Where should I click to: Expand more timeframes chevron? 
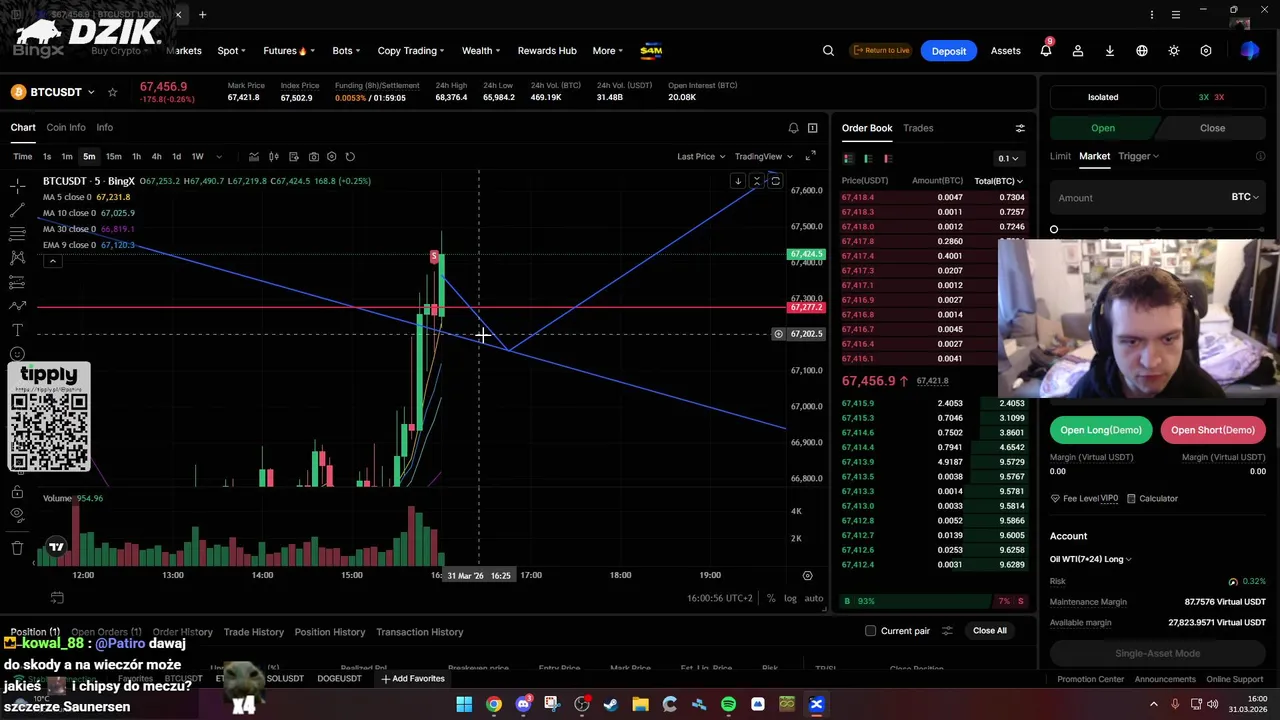click(219, 156)
